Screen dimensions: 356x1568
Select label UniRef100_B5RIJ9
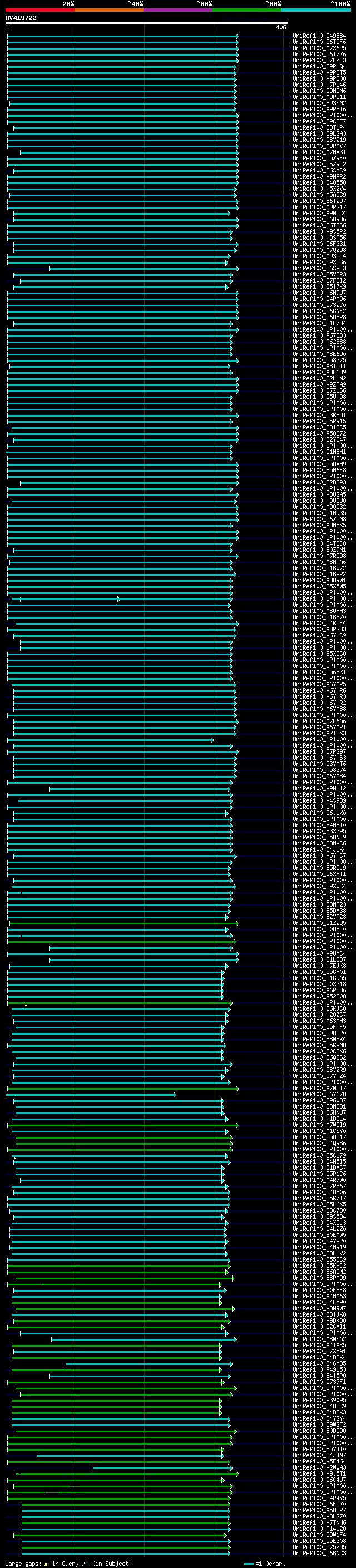pos(319,868)
